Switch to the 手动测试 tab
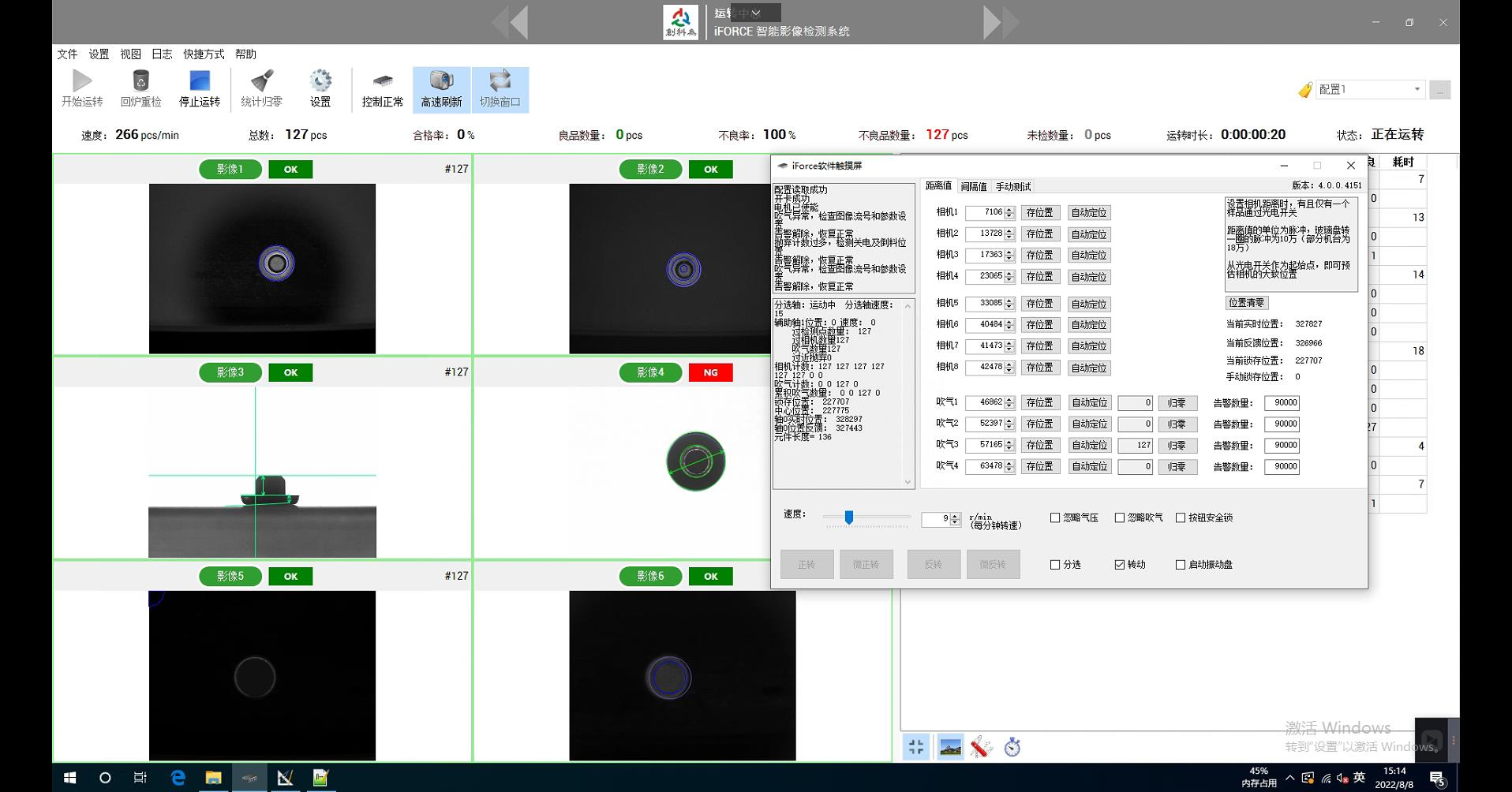 [x=1012, y=187]
